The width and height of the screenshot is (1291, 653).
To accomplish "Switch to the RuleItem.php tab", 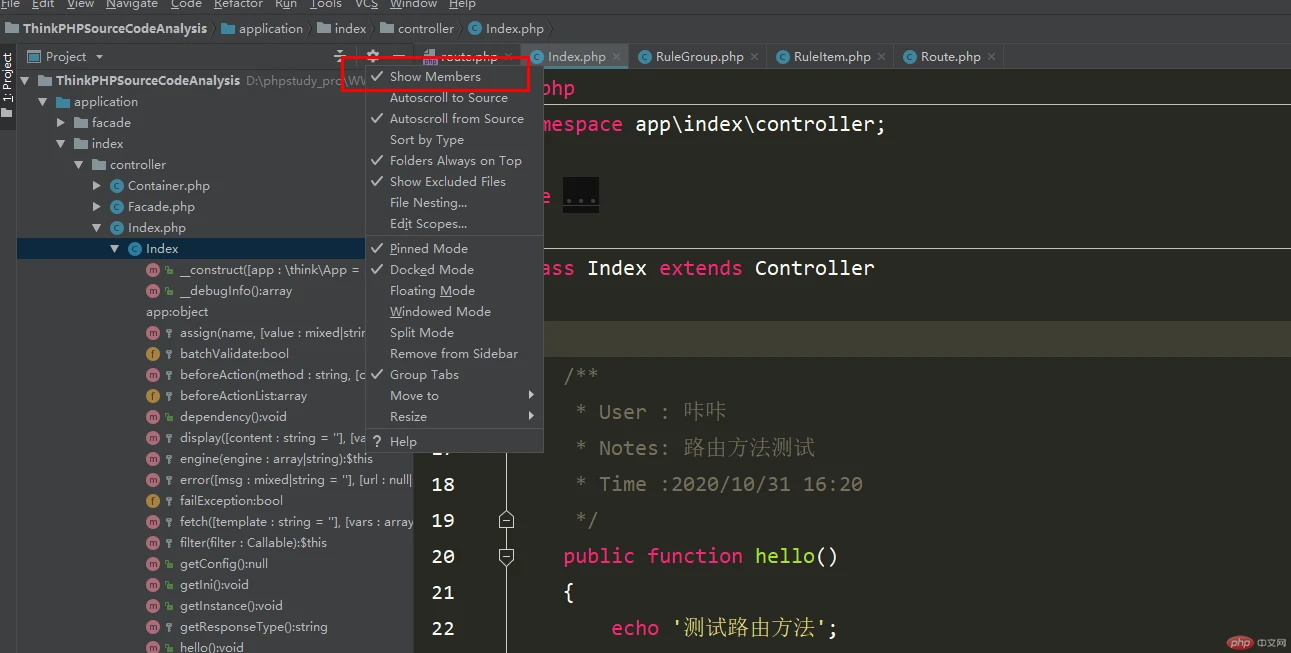I will tap(831, 57).
